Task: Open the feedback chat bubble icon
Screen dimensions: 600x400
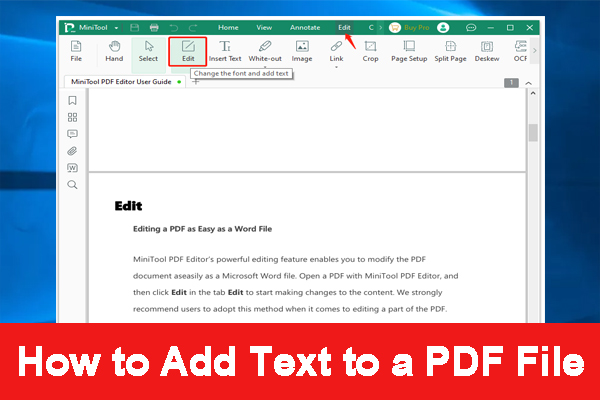Action: 471,28
